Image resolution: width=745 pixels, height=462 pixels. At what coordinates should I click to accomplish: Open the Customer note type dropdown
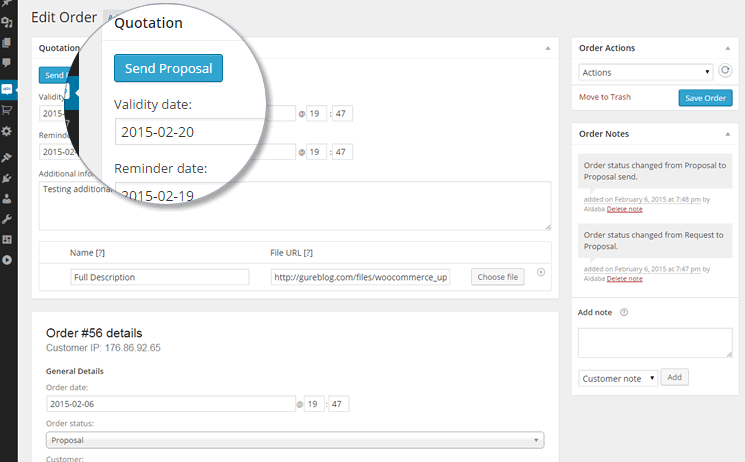pyautogui.click(x=618, y=377)
